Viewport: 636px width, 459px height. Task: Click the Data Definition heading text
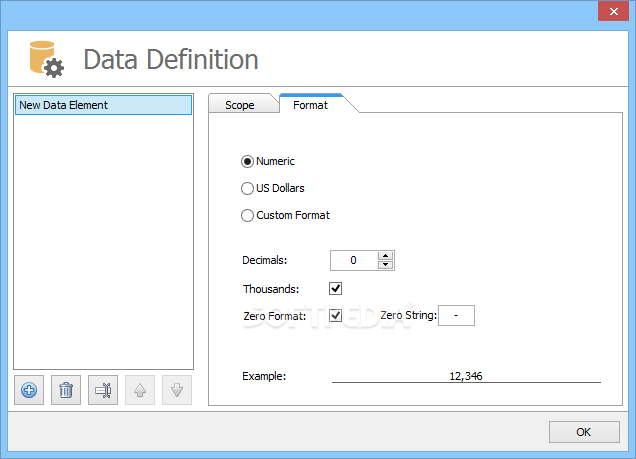[x=171, y=60]
